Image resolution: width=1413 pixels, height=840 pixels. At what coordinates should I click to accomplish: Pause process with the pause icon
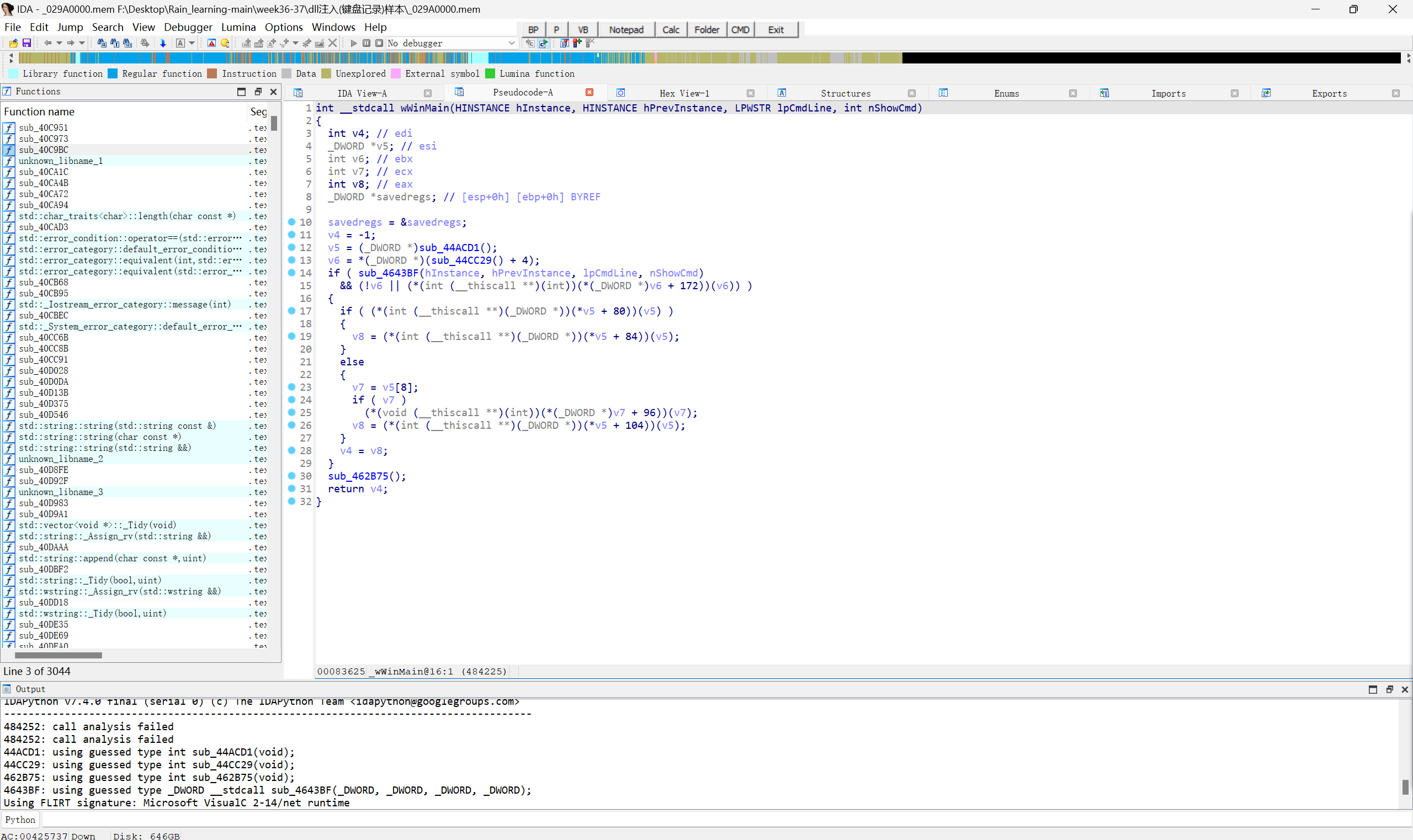point(366,43)
